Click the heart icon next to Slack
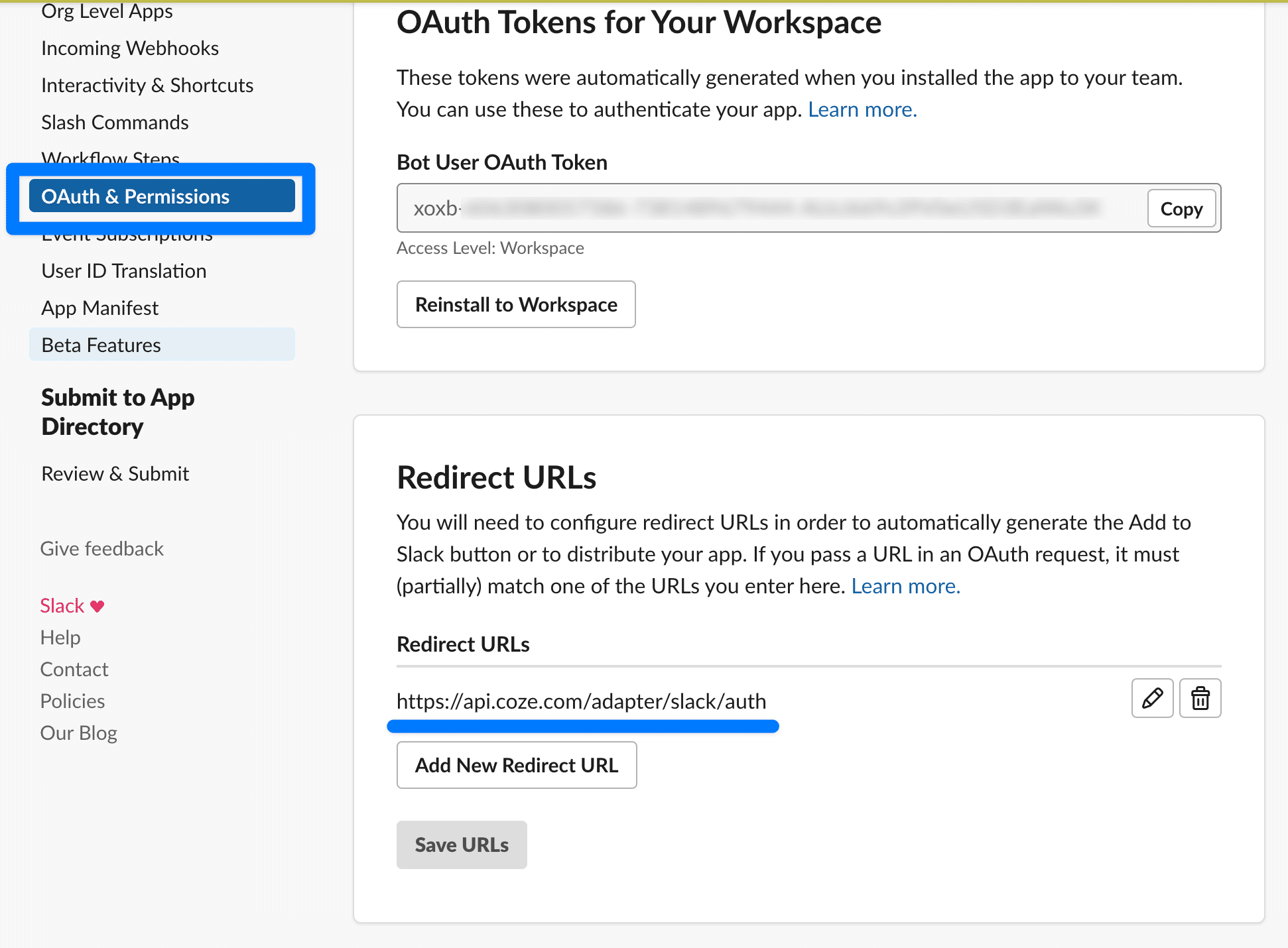Screen dimensions: 1288x948 97,606
